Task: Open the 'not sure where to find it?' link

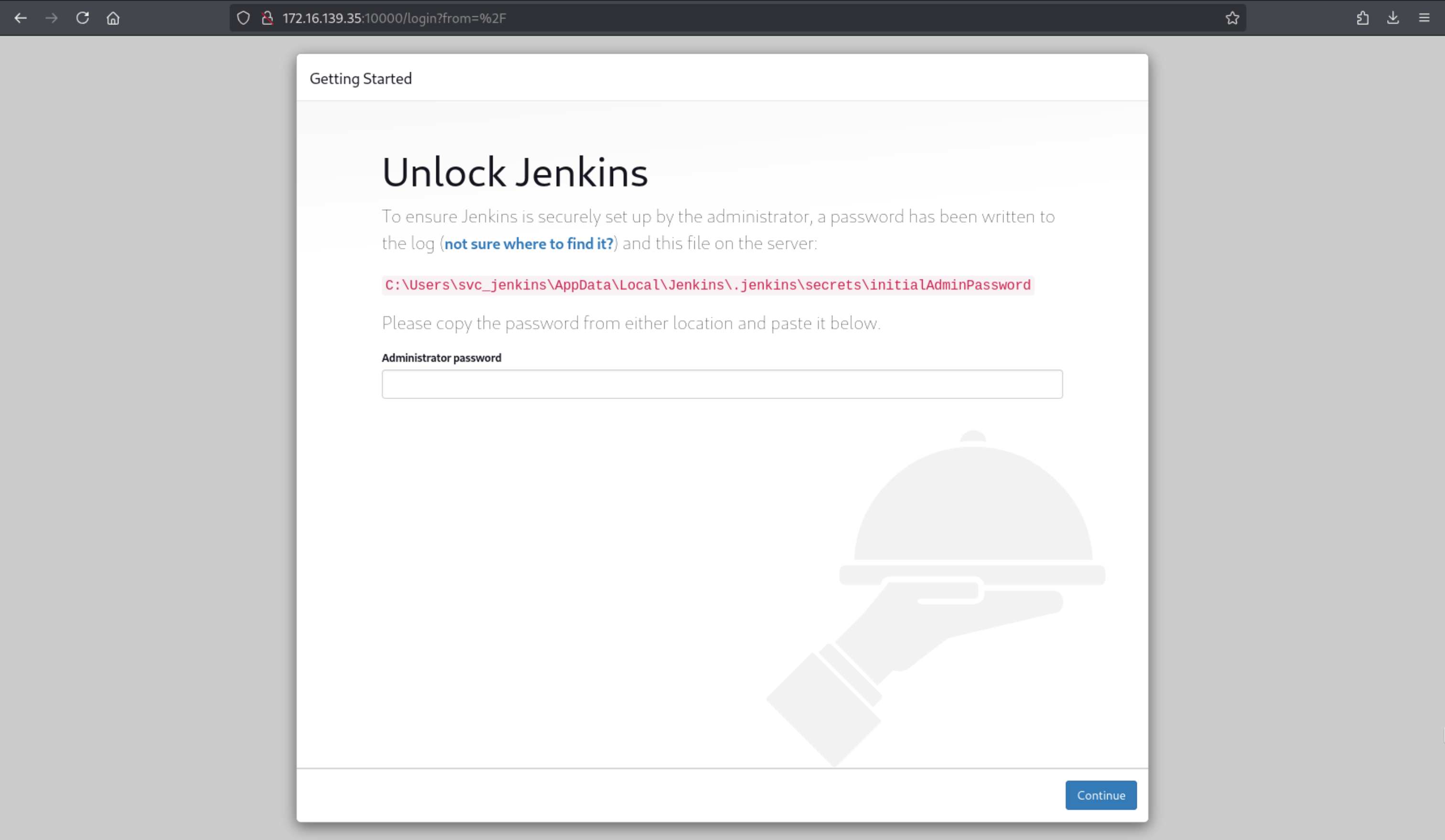Action: pos(528,244)
